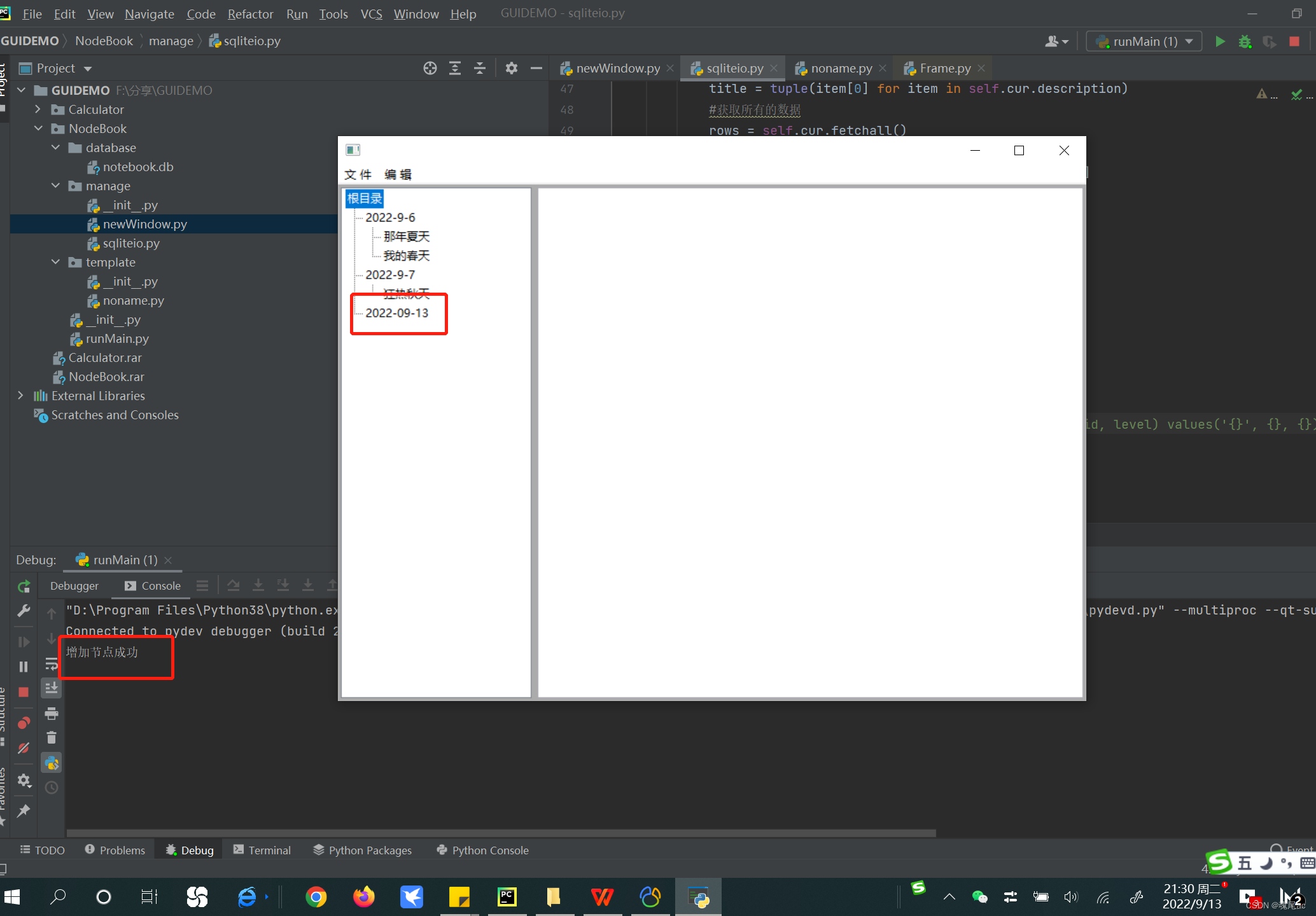The image size is (1316, 916).
Task: Open Project panel settings gear
Action: click(512, 68)
